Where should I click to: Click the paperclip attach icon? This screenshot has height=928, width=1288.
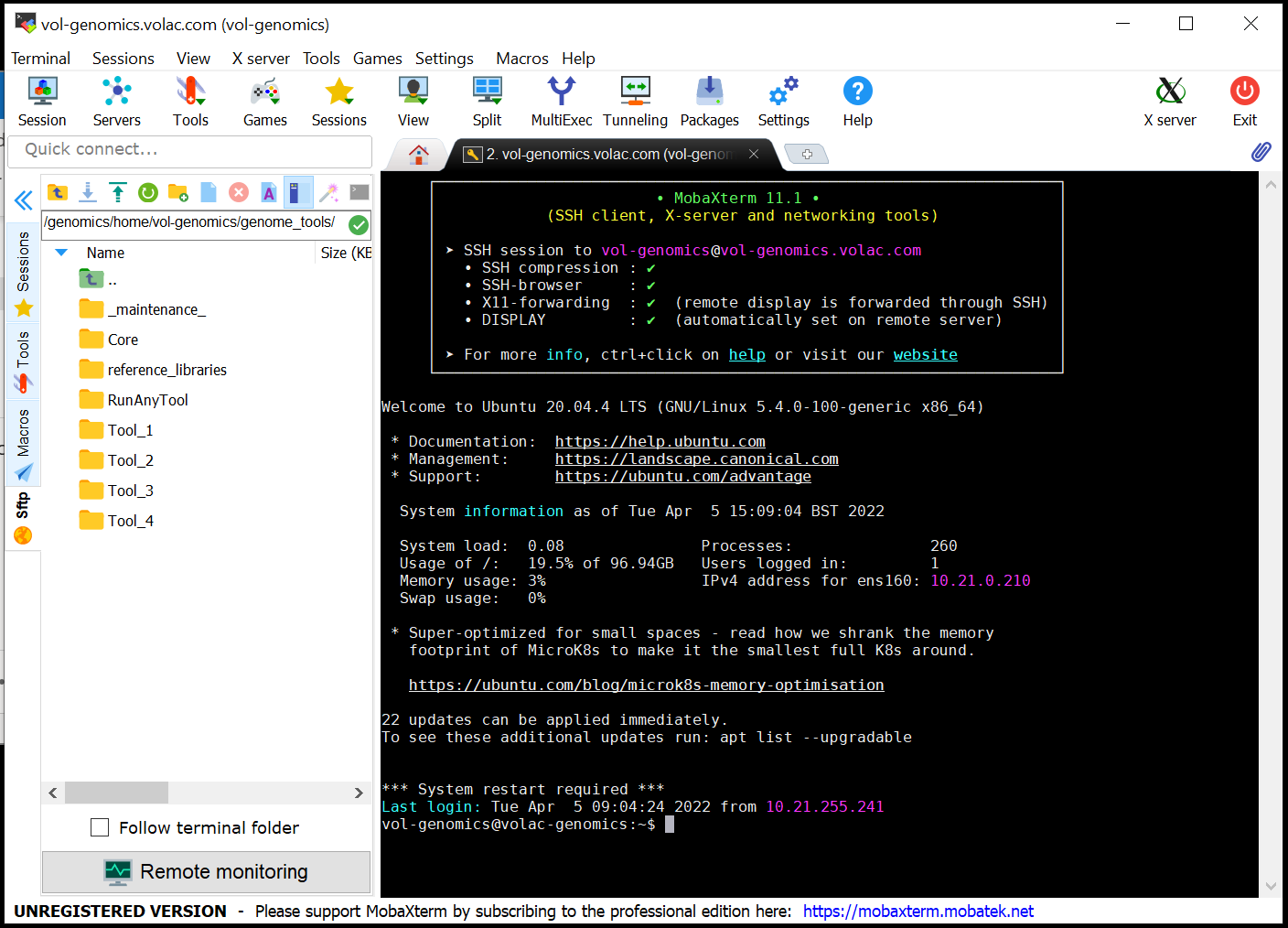click(1261, 152)
